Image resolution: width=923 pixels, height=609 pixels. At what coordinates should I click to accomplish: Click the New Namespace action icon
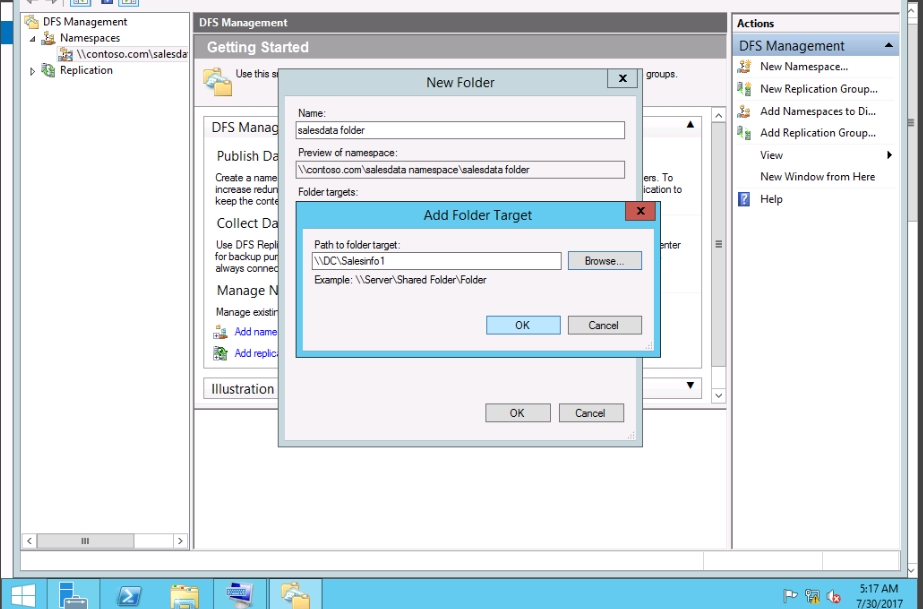(743, 67)
